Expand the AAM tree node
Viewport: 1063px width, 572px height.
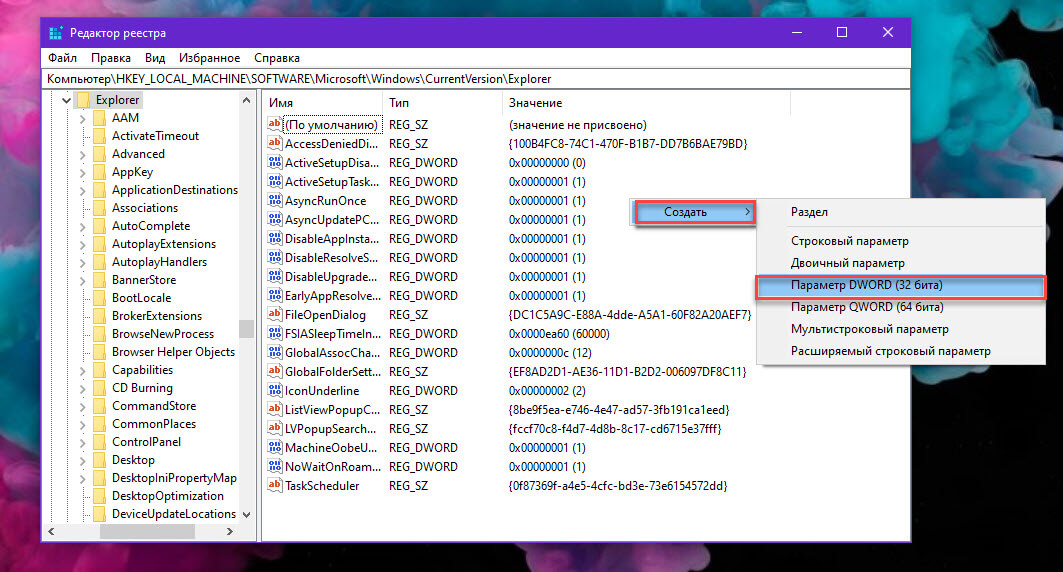click(83, 118)
